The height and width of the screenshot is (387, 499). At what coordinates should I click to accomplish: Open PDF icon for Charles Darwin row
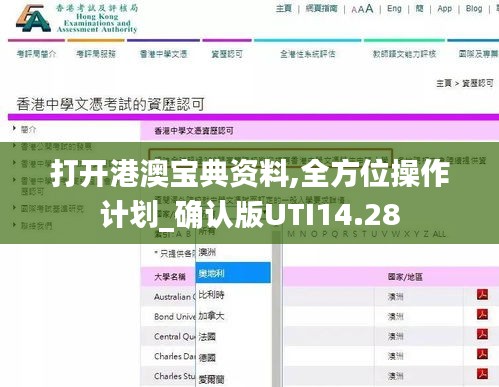(x=482, y=354)
